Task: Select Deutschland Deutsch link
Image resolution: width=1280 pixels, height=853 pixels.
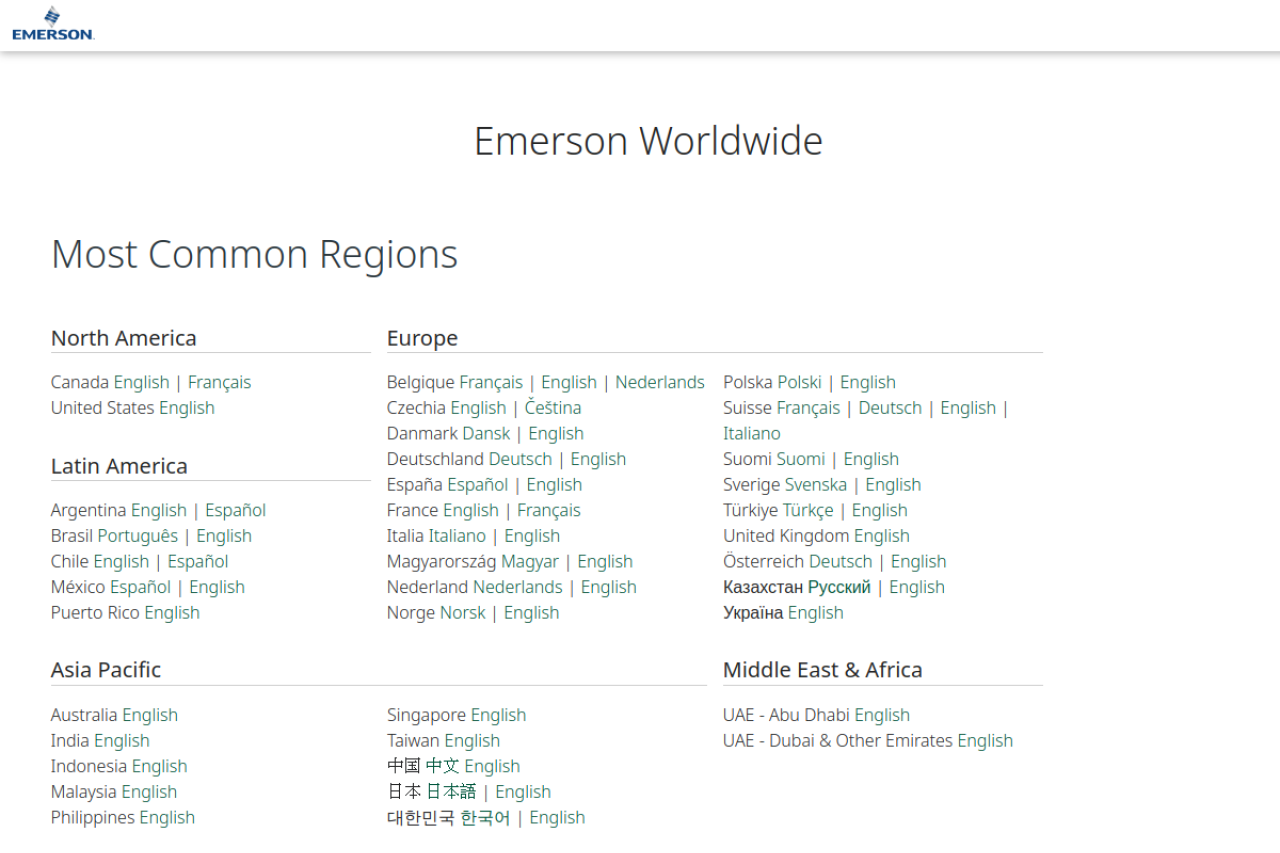Action: click(x=520, y=459)
